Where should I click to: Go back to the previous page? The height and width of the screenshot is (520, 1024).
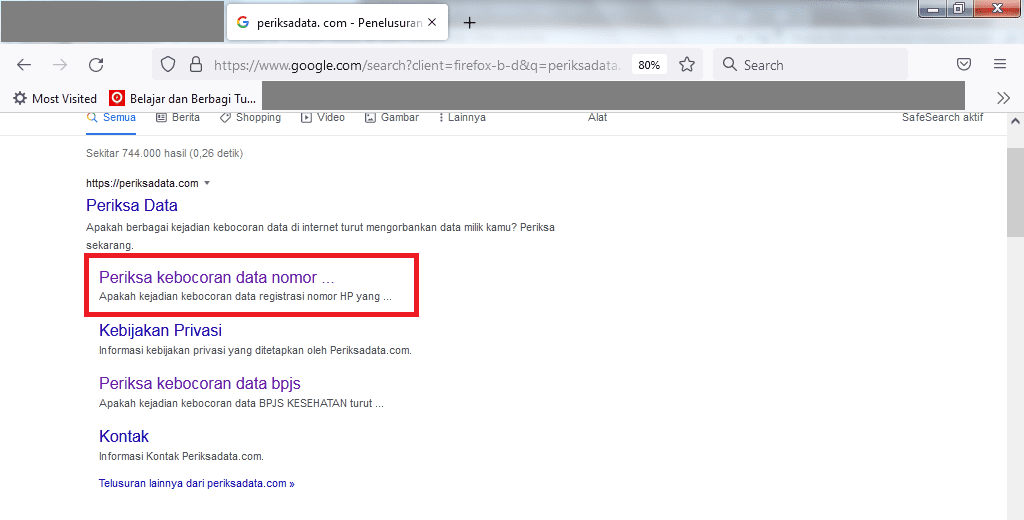[x=24, y=65]
